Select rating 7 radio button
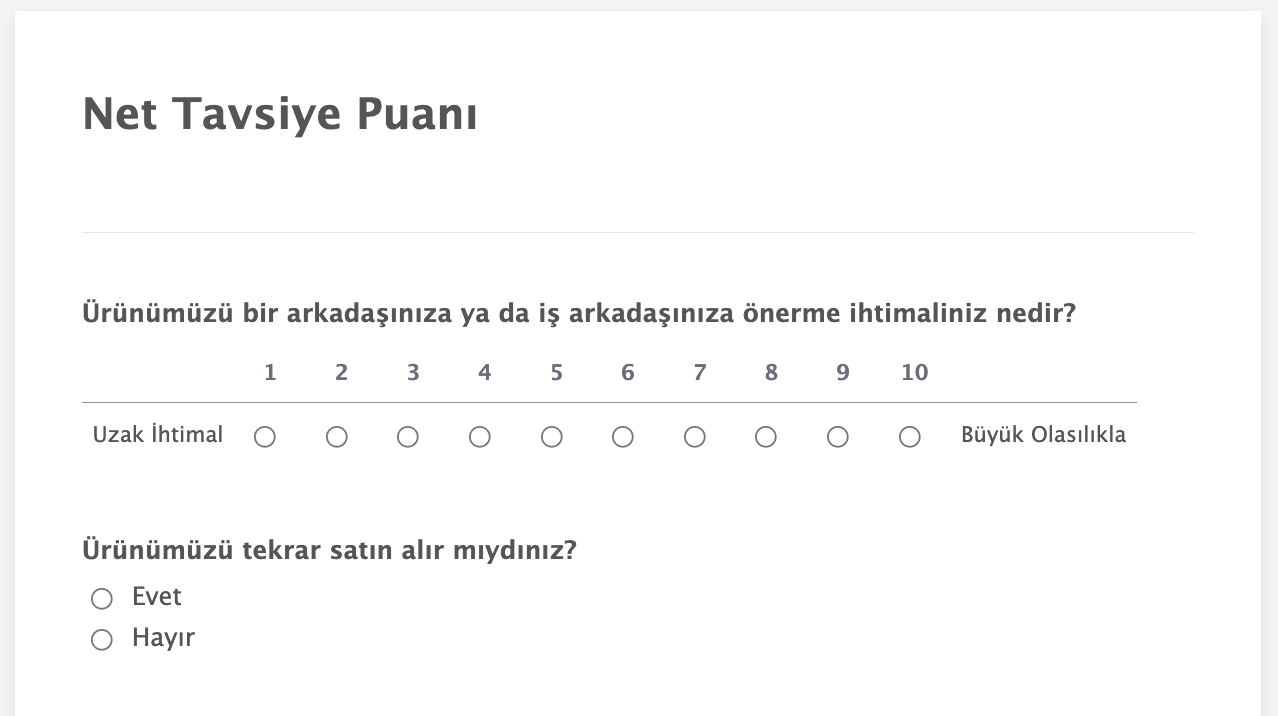 click(x=695, y=437)
